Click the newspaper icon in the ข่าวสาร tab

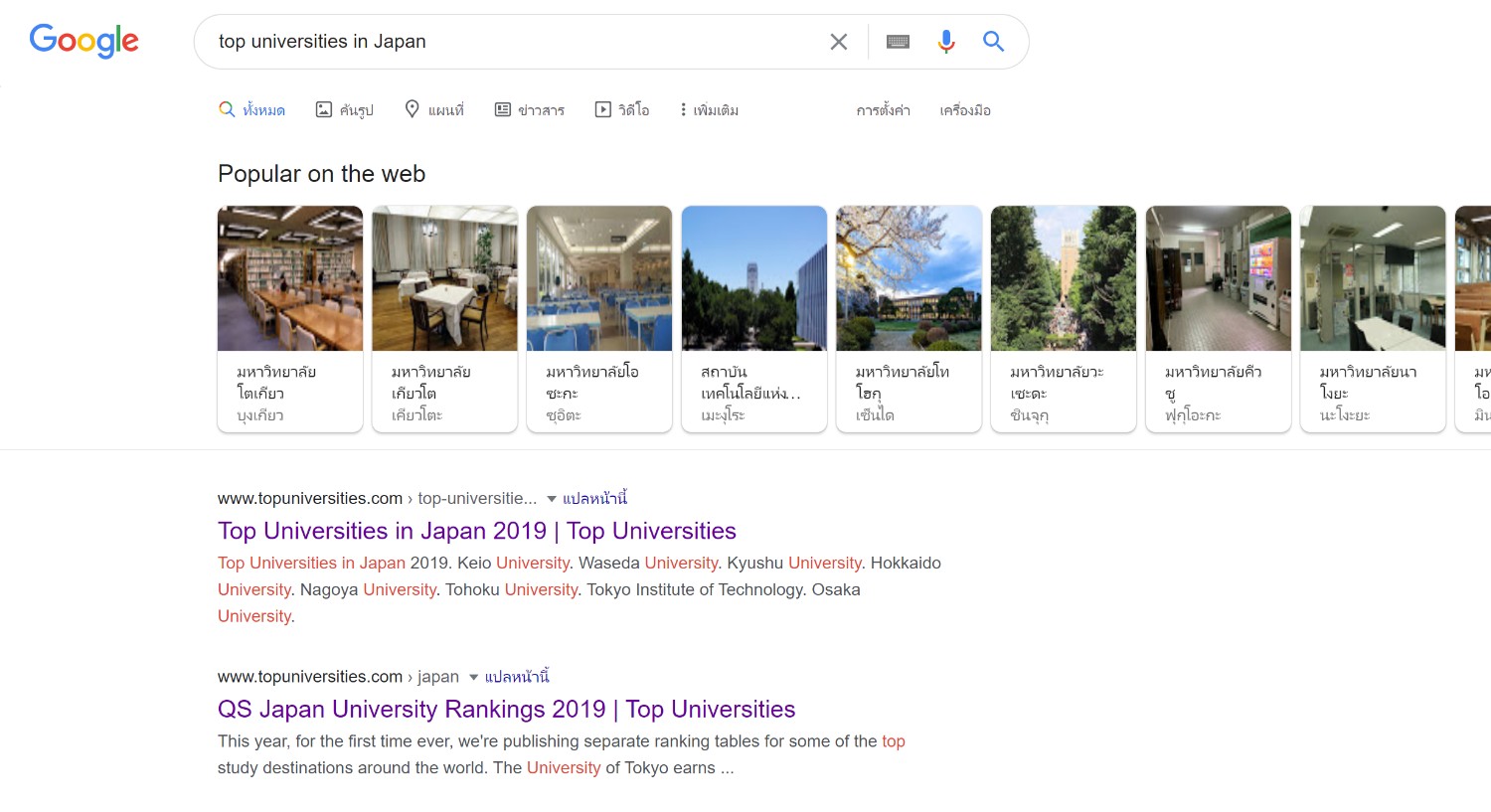503,109
